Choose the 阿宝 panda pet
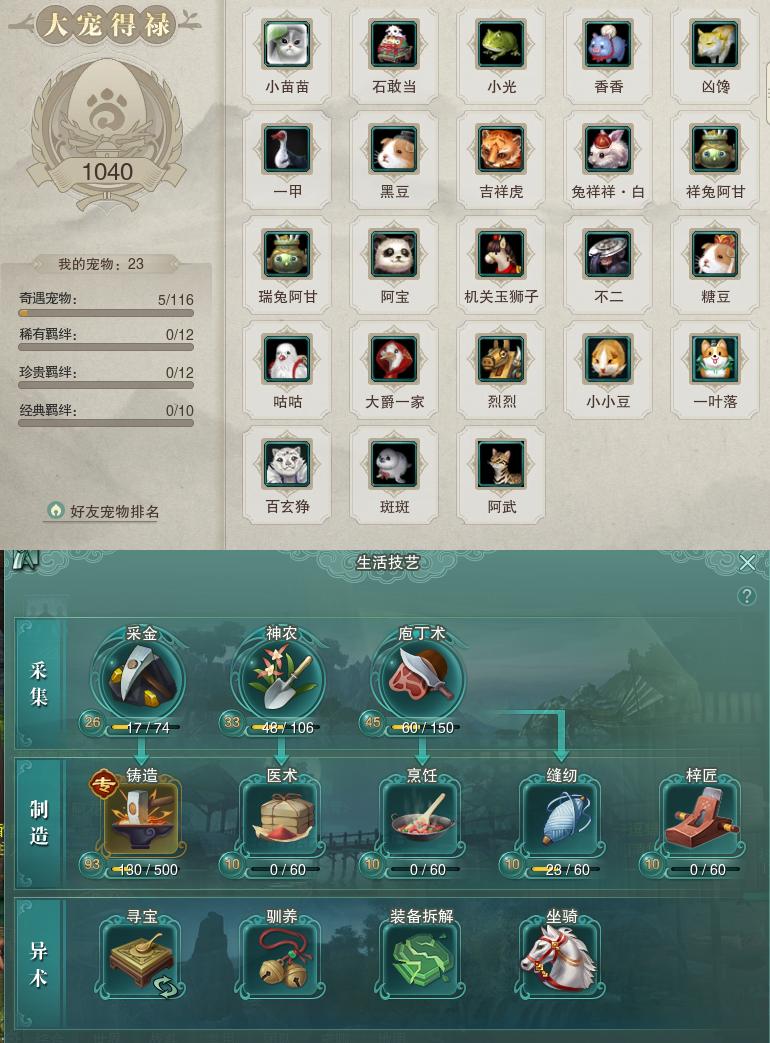 [x=394, y=255]
